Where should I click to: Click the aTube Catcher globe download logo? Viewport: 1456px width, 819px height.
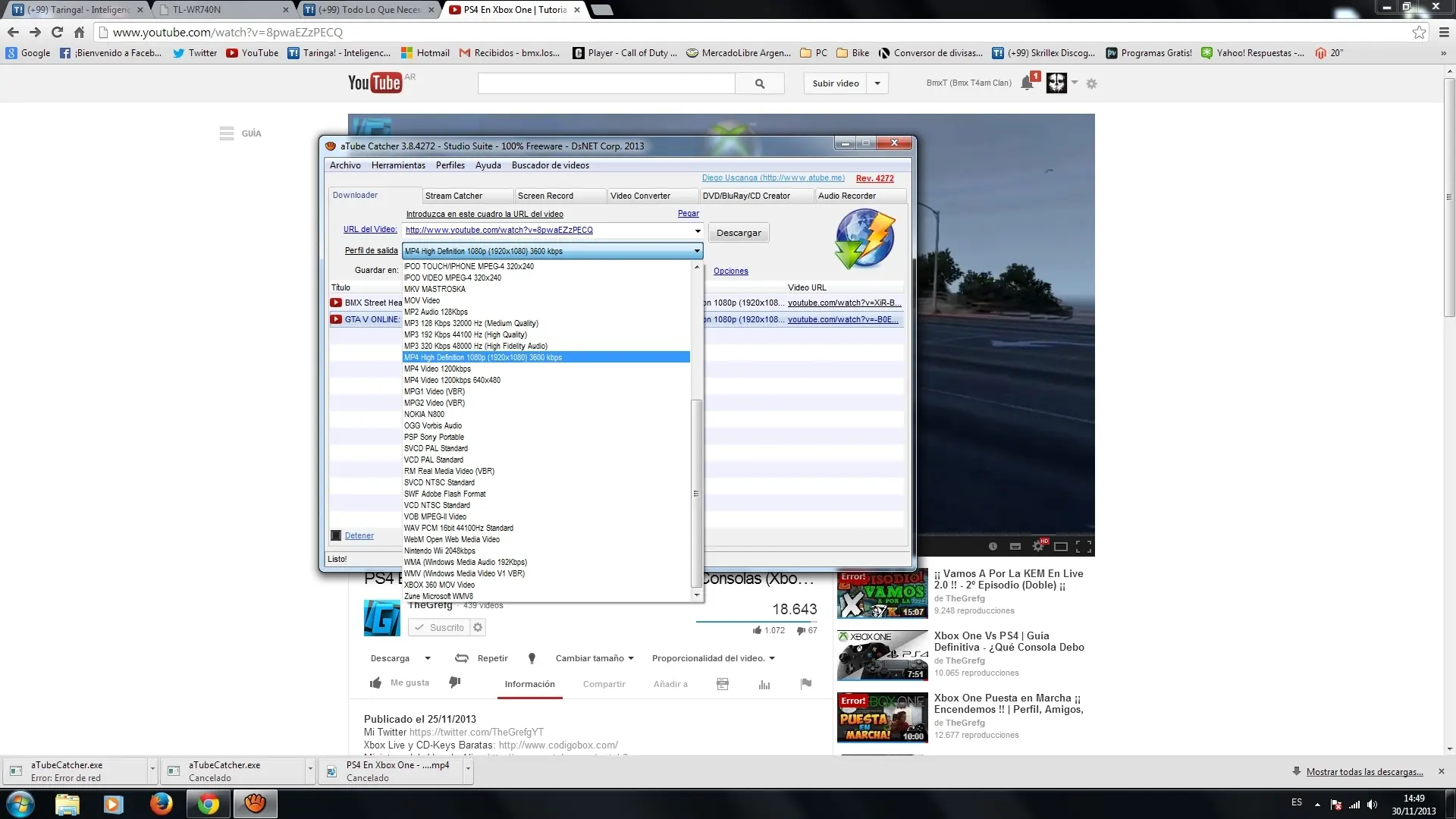[864, 240]
